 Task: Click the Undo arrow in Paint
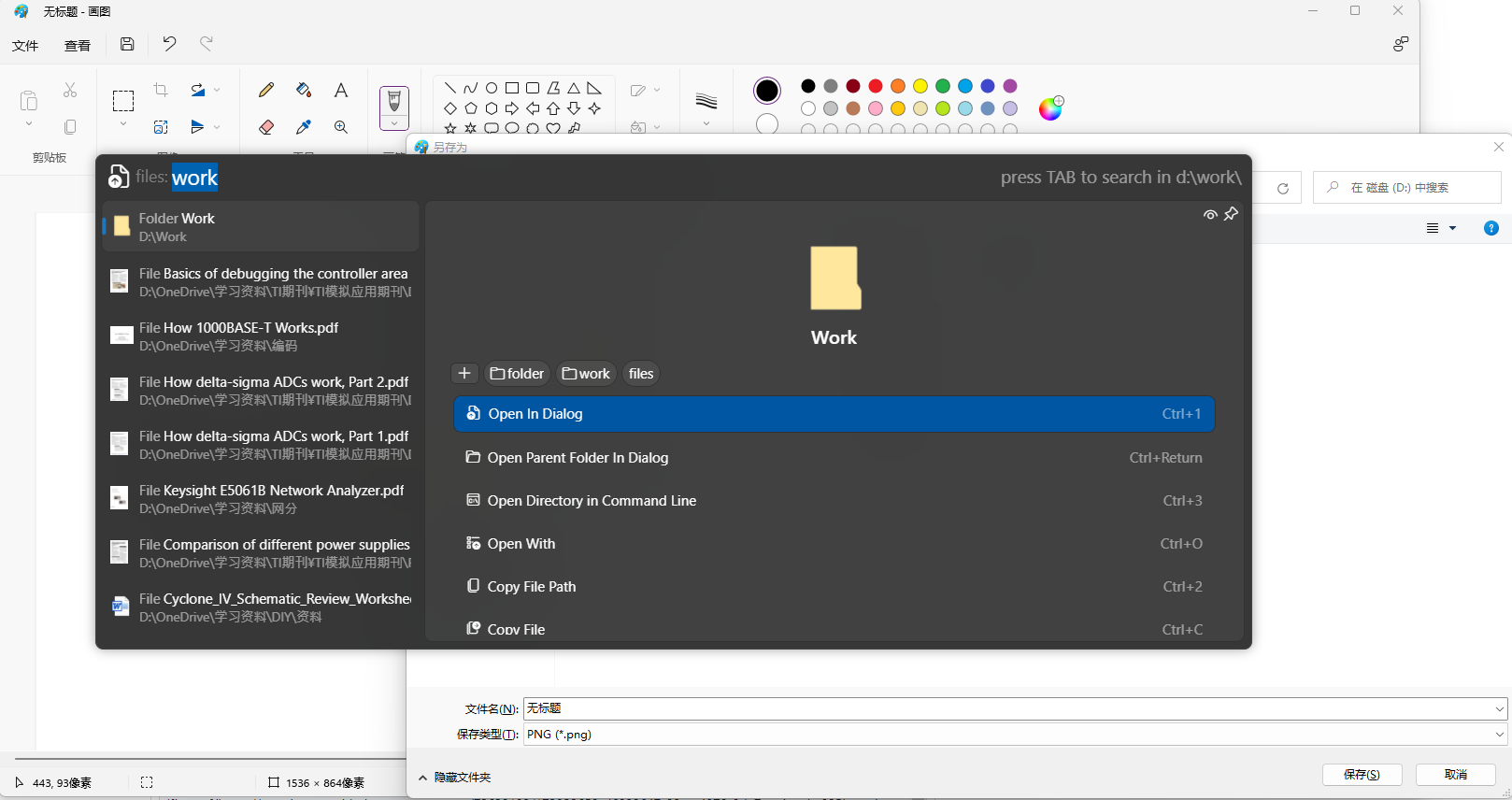[x=169, y=44]
